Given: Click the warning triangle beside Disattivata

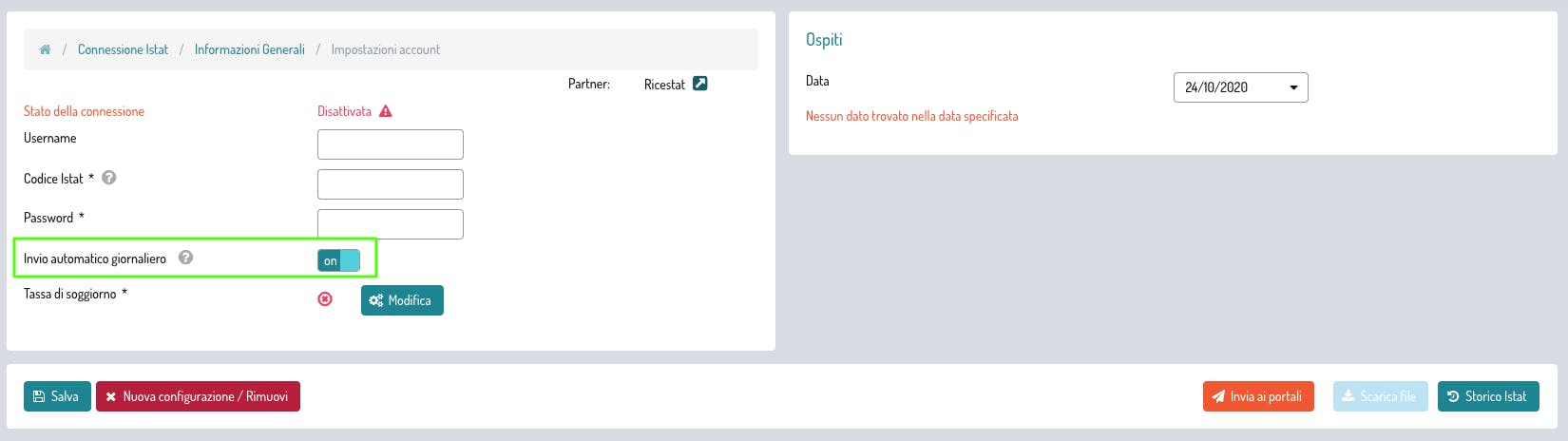Looking at the screenshot, I should point(385,111).
